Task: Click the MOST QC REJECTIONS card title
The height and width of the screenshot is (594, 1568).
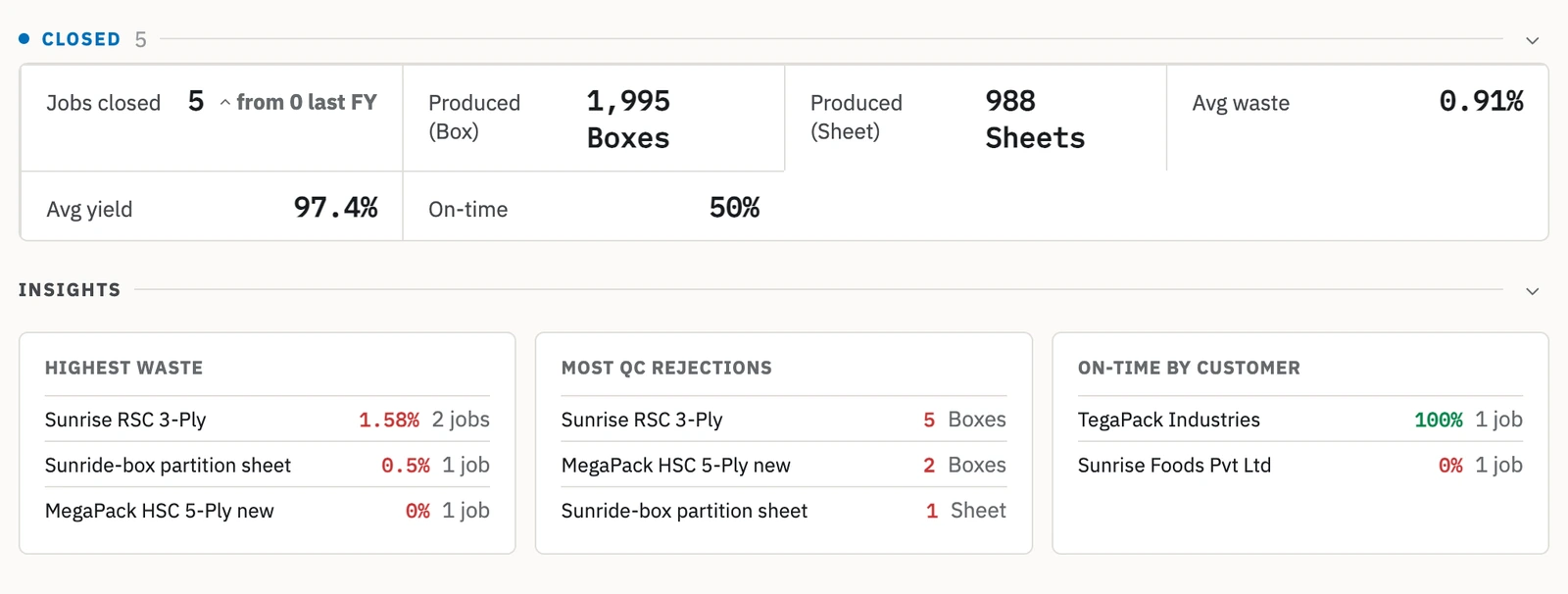Action: point(666,368)
